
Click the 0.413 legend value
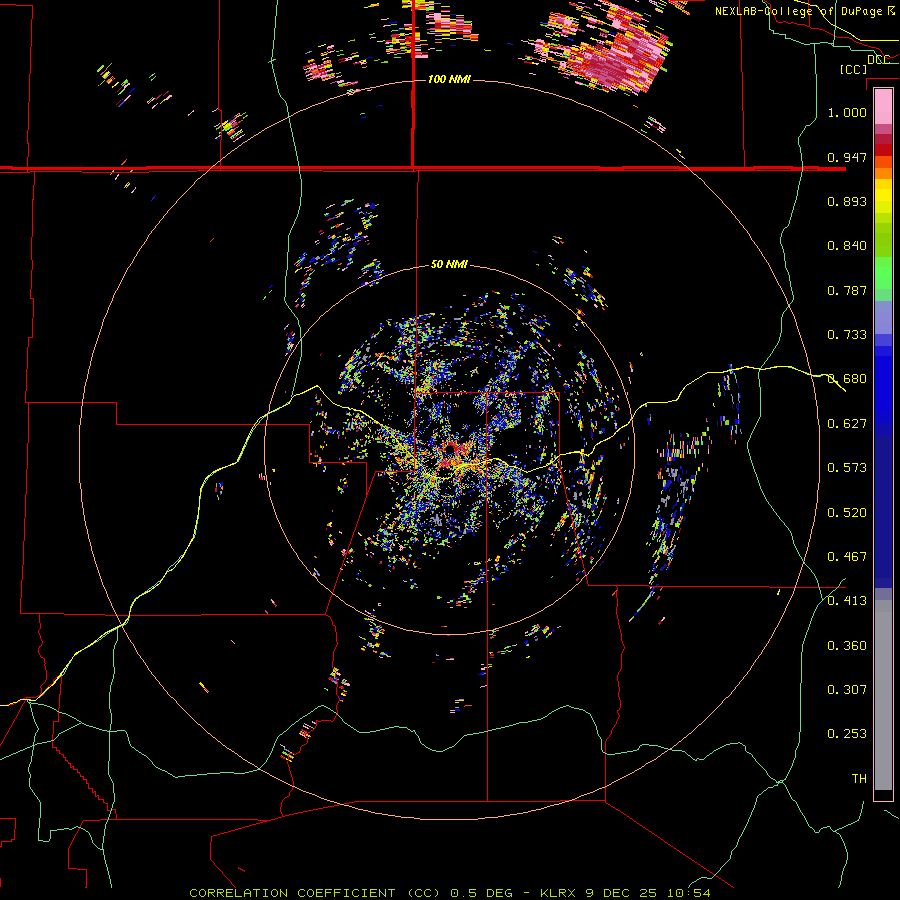[847, 601]
